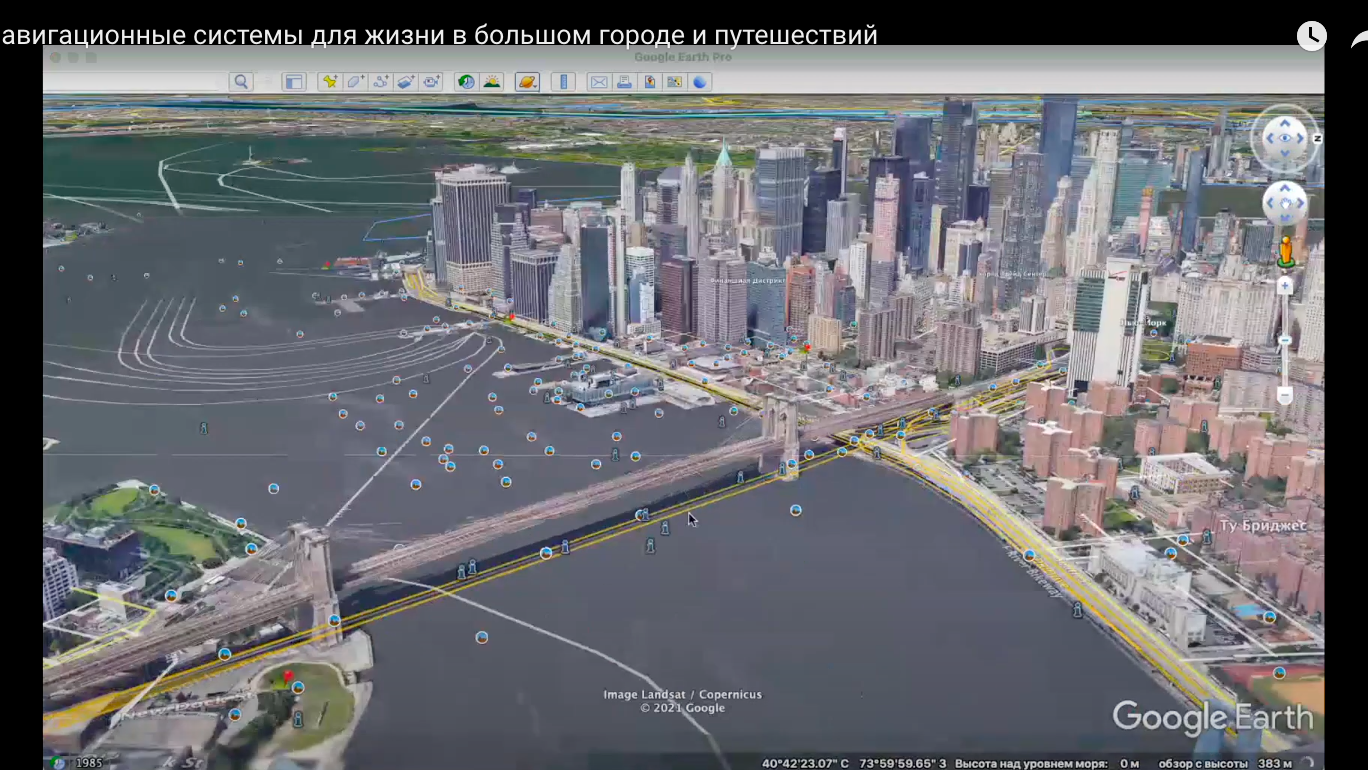Click the N north compass marker
Viewport: 1368px width, 770px height.
(x=1317, y=138)
